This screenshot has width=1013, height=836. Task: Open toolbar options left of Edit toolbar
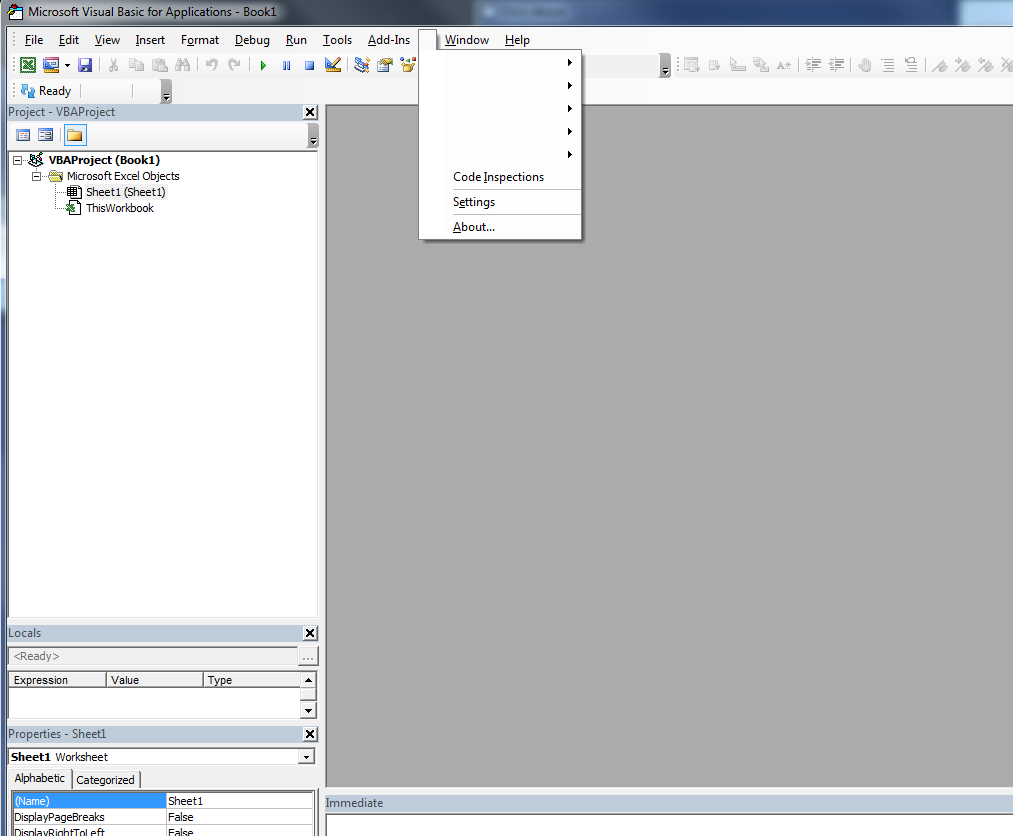(x=665, y=66)
